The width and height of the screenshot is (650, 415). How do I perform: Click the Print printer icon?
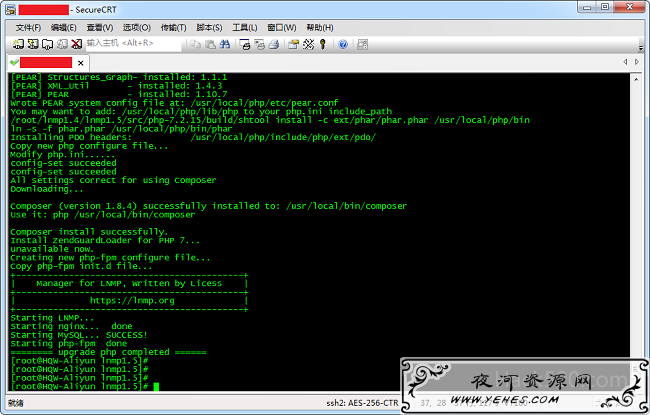pos(274,44)
